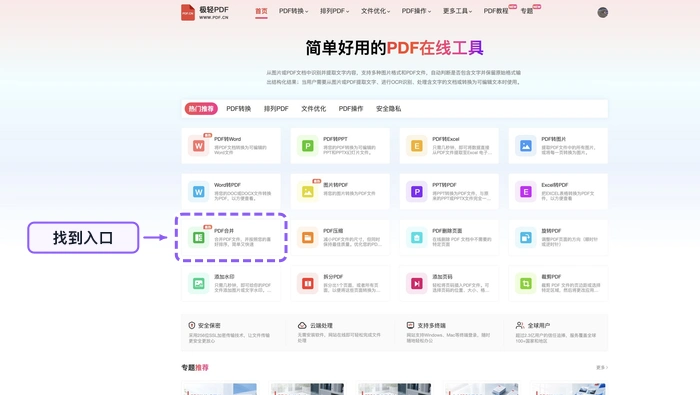The height and width of the screenshot is (395, 700).
Task: Click the Word转PDF card title
Action: tap(227, 185)
